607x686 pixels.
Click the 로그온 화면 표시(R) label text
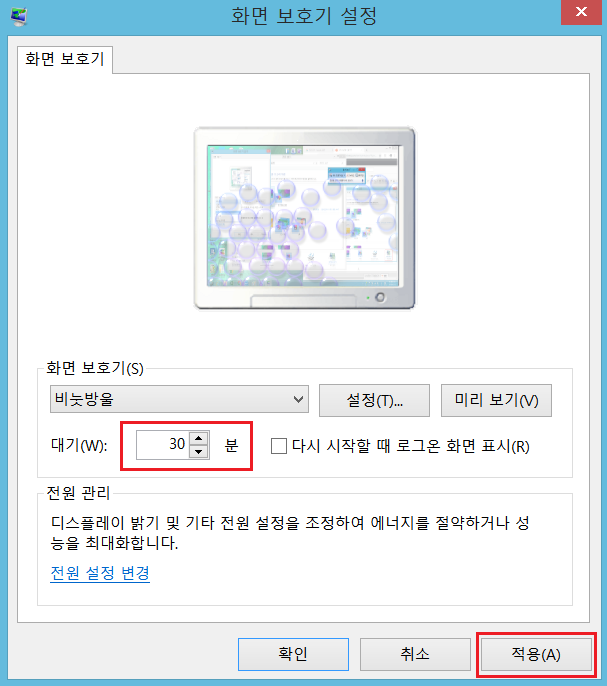pos(463,446)
